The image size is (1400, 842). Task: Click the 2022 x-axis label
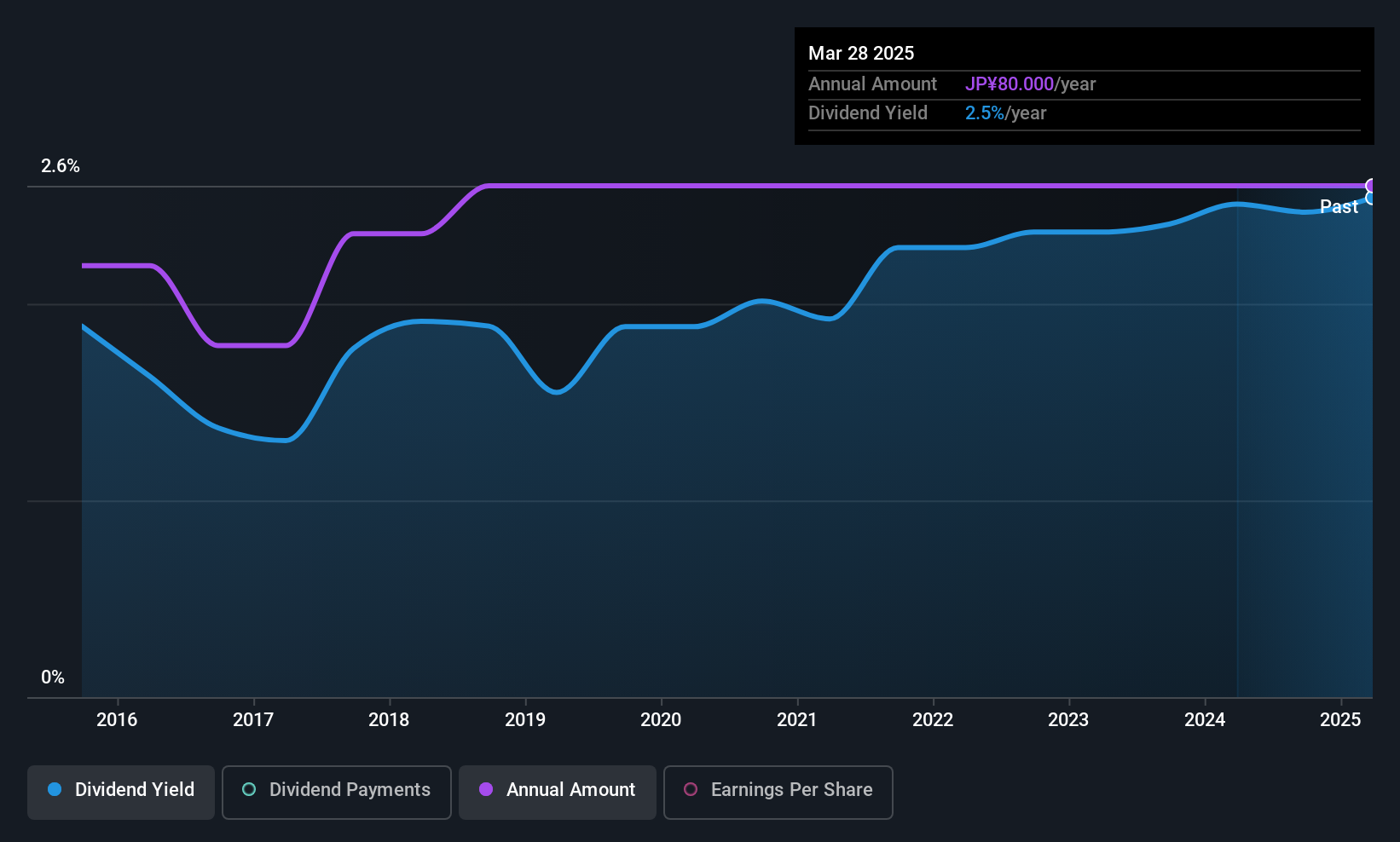coord(933,719)
